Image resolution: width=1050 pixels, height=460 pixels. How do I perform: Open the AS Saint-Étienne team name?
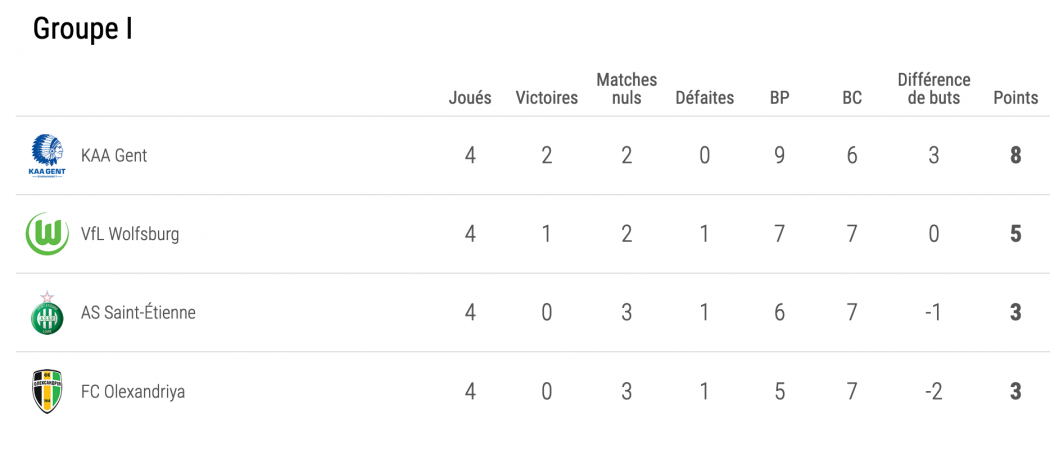[x=138, y=313]
